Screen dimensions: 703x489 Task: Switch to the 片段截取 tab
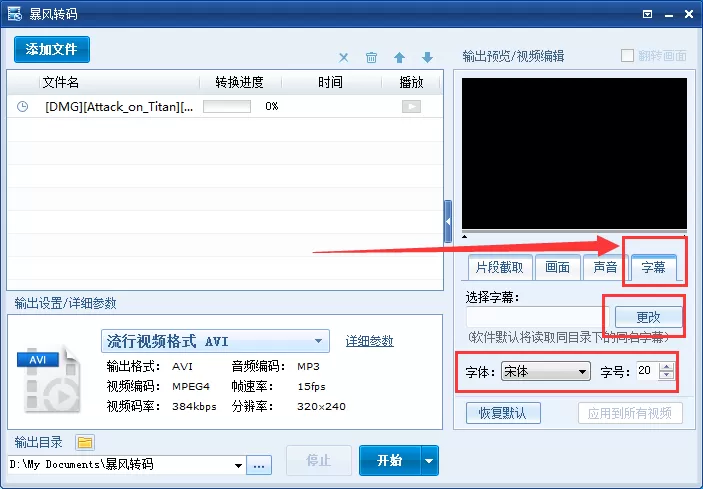tap(500, 268)
